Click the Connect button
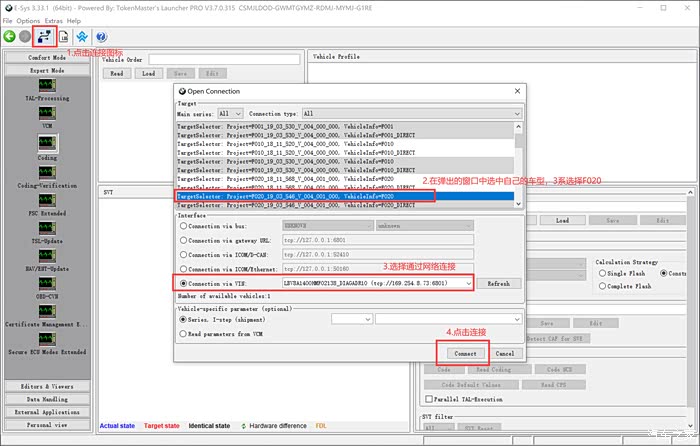The width and height of the screenshot is (700, 446). tap(464, 353)
